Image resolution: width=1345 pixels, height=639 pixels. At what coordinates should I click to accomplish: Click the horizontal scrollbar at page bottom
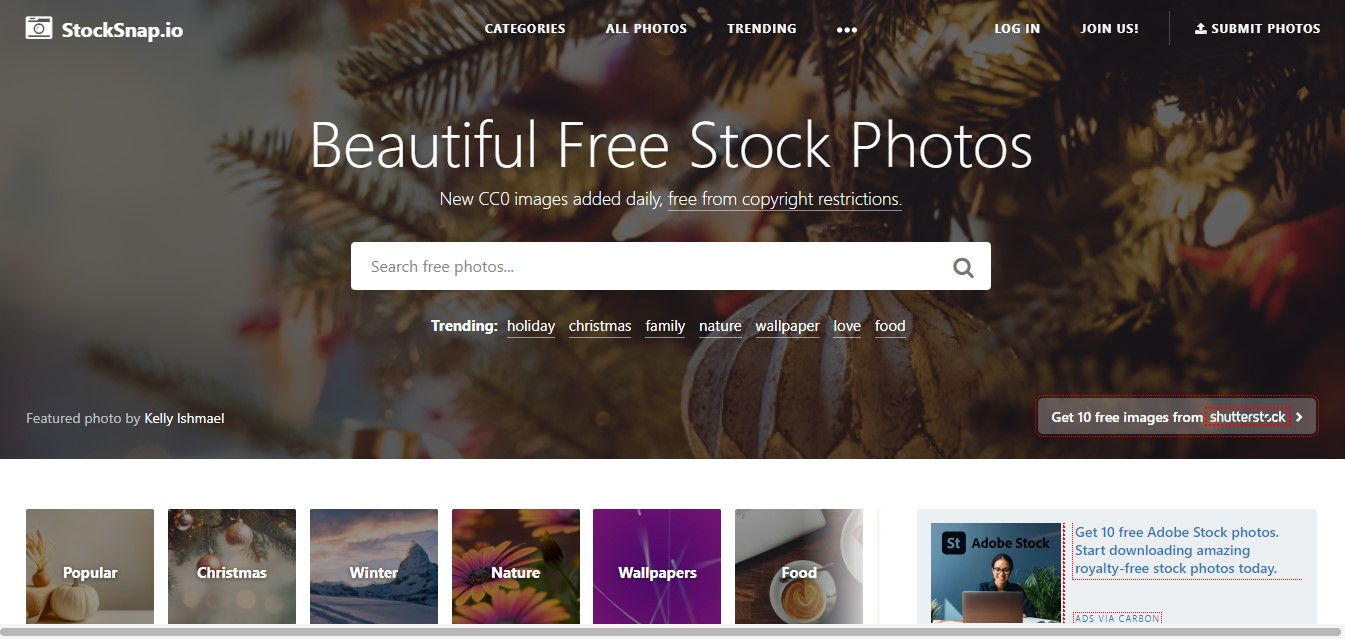[x=672, y=632]
